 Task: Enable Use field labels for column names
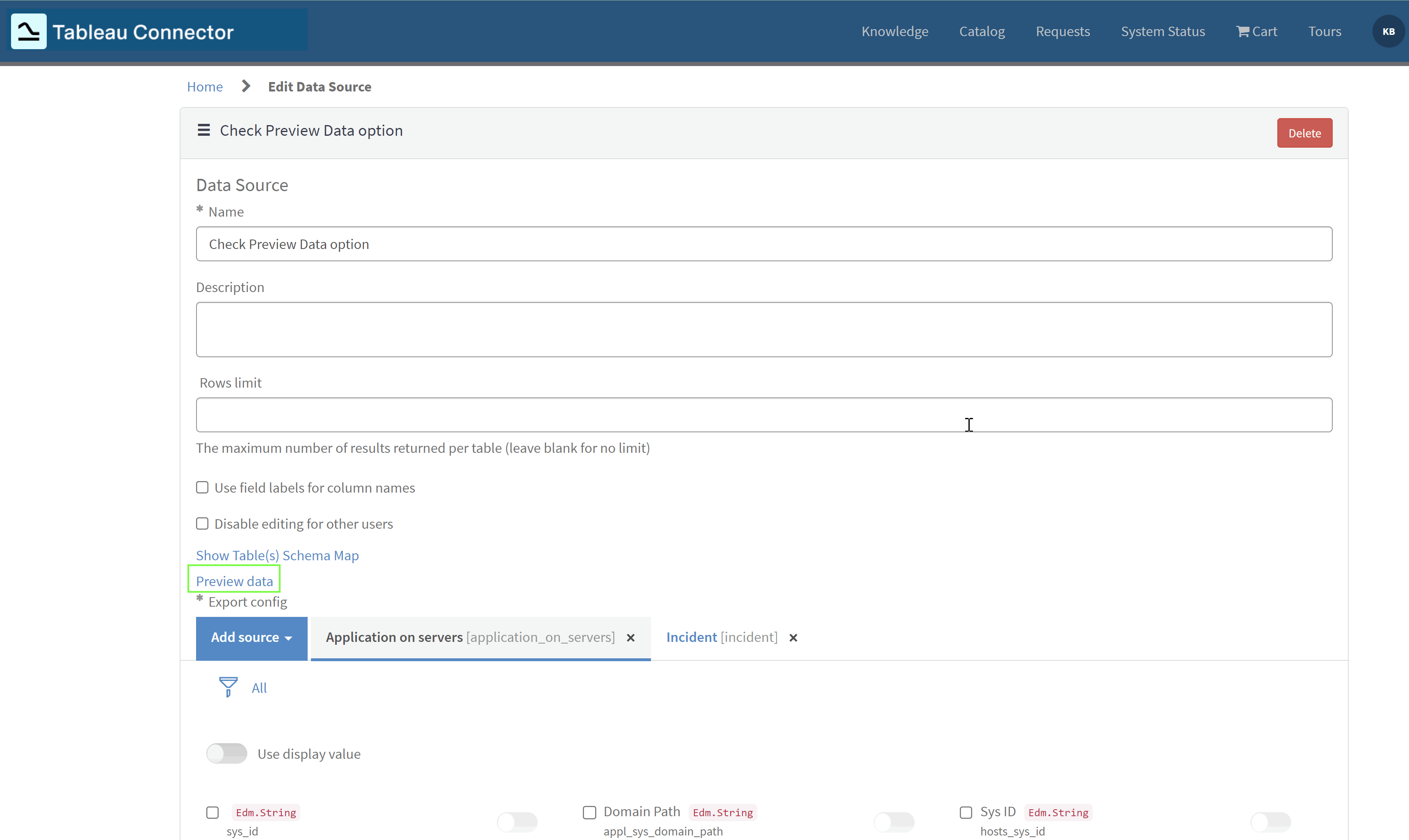[201, 487]
